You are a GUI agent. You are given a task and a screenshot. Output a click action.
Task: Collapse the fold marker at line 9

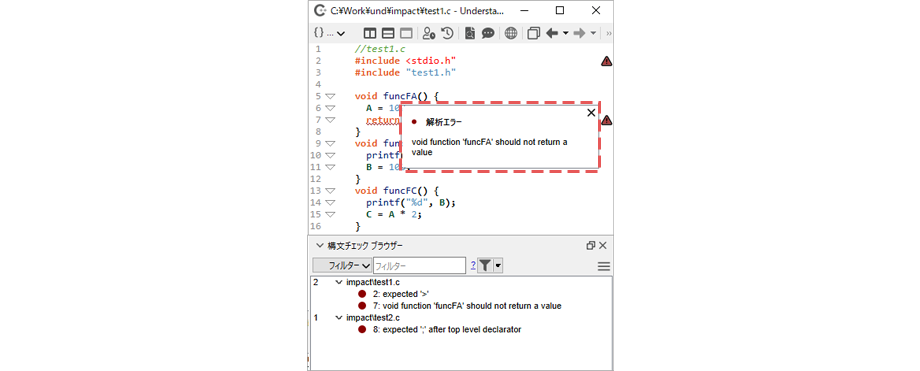tap(330, 143)
